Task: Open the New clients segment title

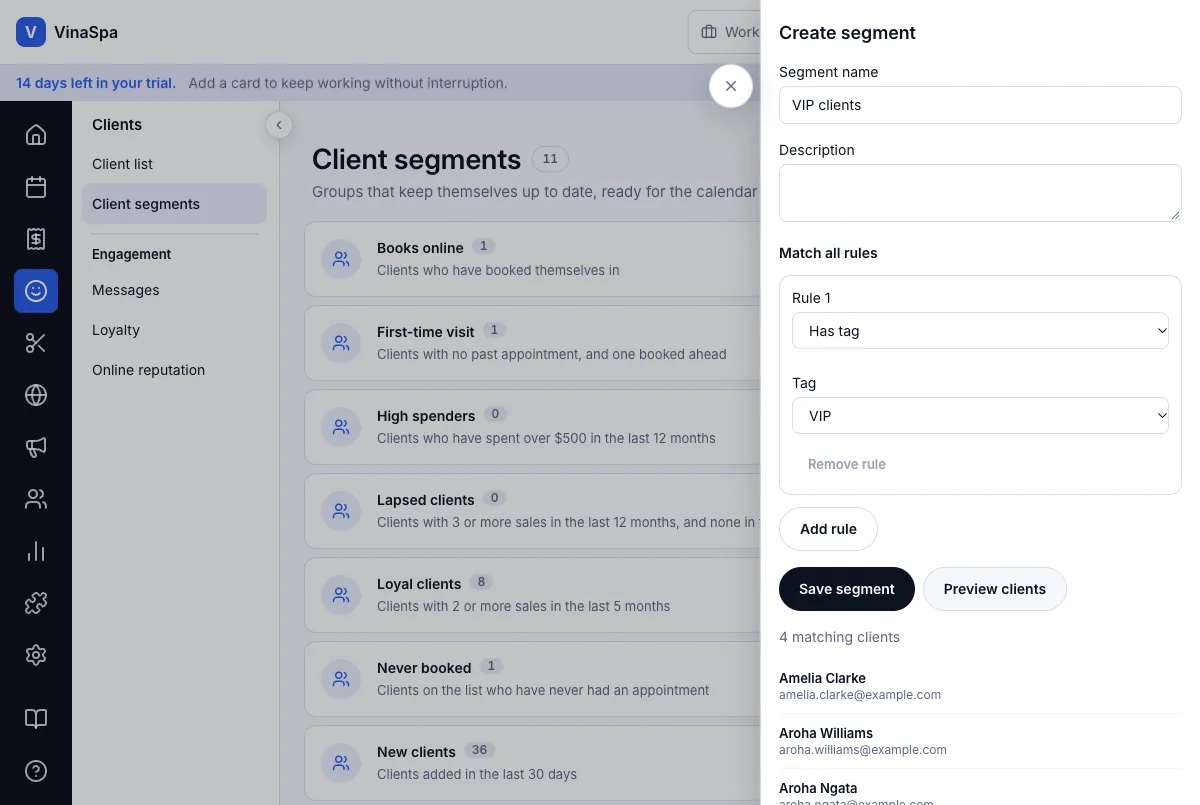Action: pyautogui.click(x=416, y=752)
